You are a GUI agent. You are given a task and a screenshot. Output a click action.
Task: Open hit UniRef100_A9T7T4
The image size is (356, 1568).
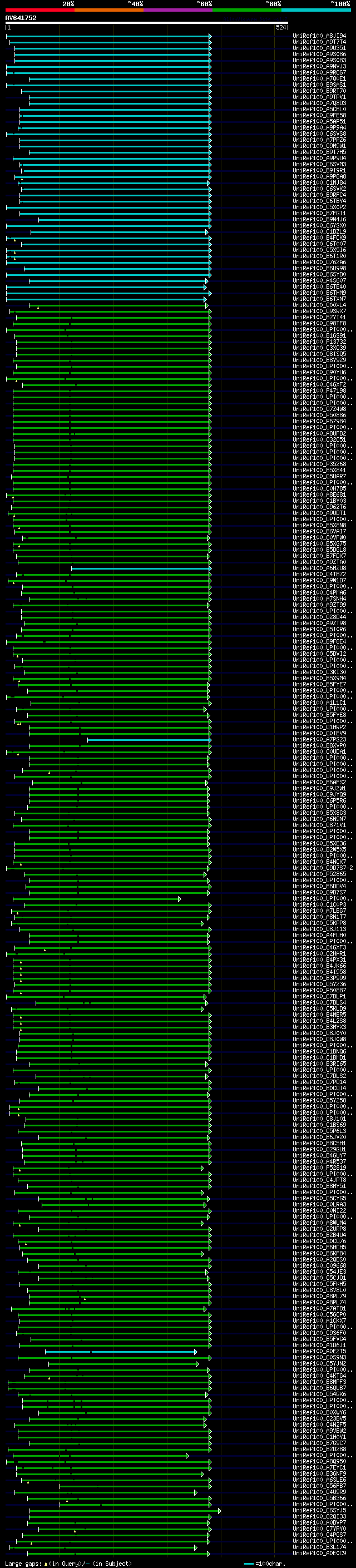(319, 42)
